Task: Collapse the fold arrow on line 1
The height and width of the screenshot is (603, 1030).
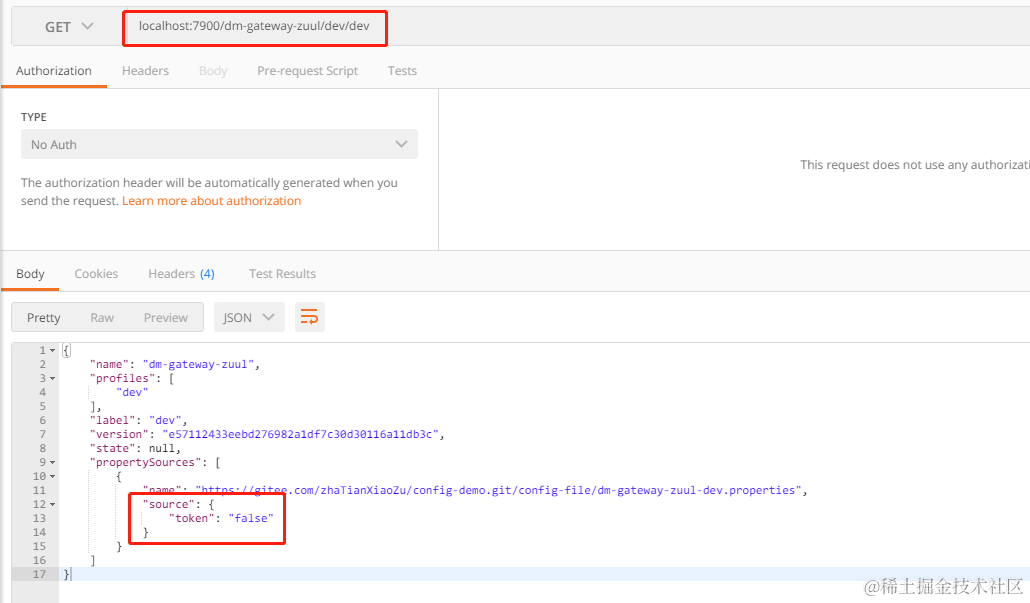Action: [x=53, y=351]
